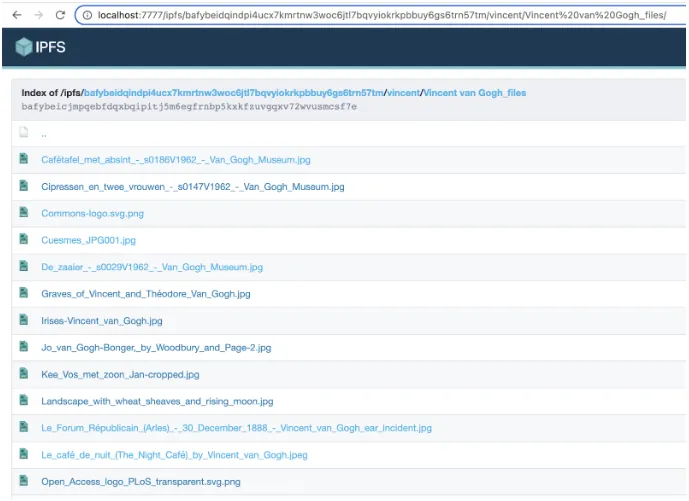Screen dimensions: 689x501
Task: Click the browser forward arrow
Action: [38, 15]
